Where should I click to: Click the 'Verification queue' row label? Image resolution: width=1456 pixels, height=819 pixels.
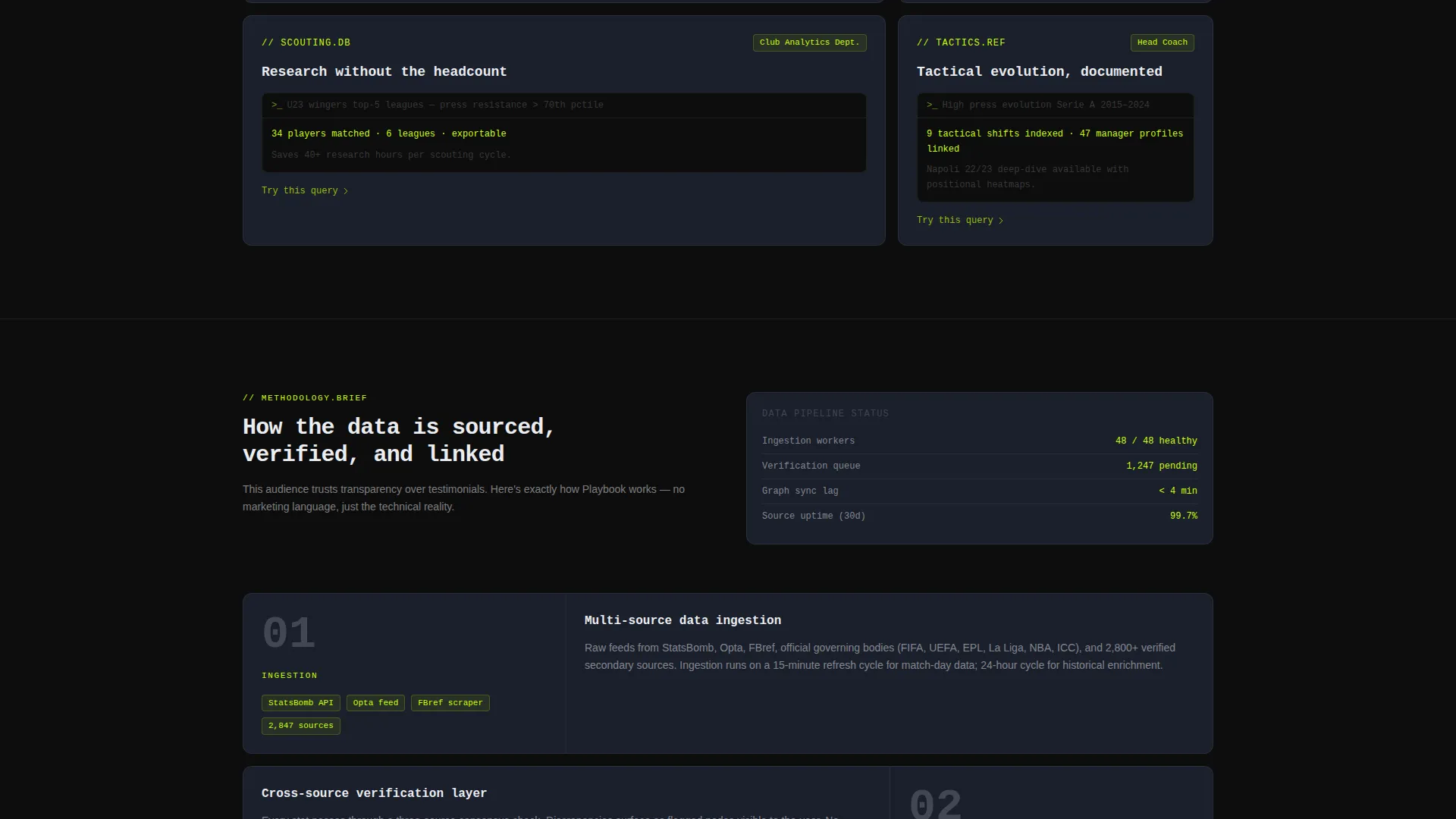[x=811, y=466]
